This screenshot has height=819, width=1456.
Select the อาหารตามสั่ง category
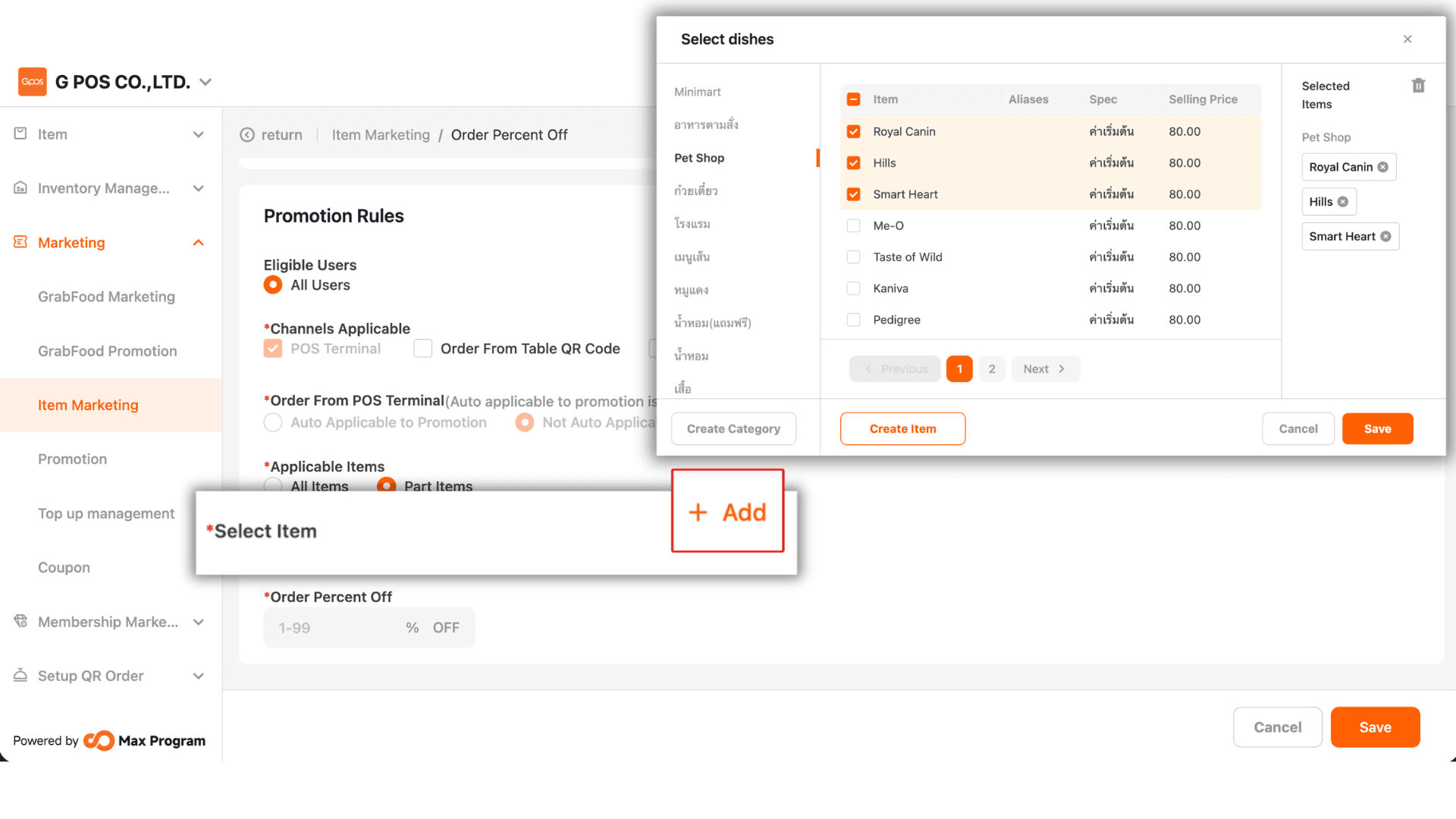coord(706,124)
